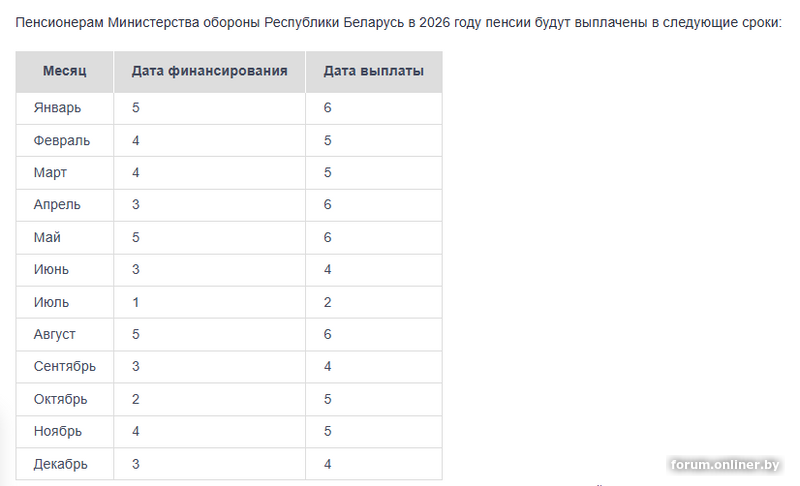
Task: Select the "Февраль" month cell
Action: 61,140
